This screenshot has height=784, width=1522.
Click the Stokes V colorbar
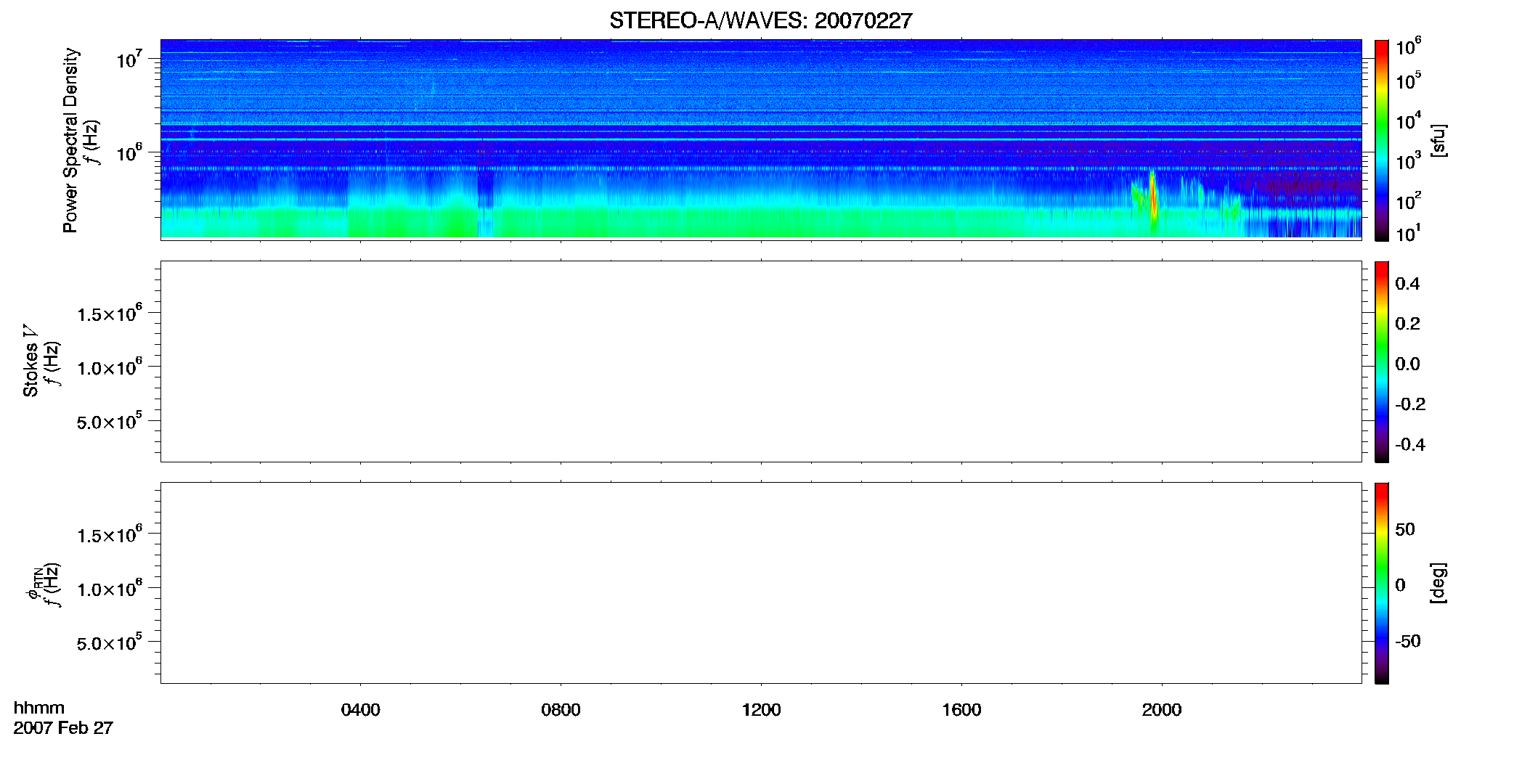pos(1381,362)
